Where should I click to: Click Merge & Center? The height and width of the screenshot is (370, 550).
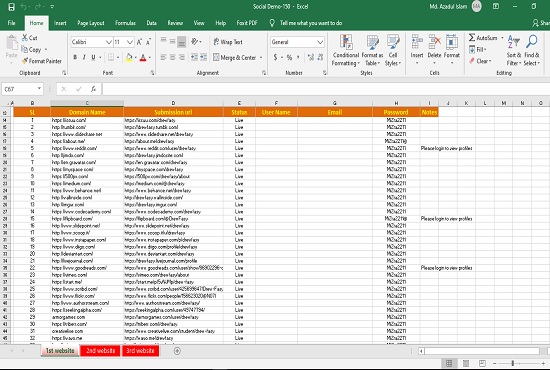[x=235, y=58]
